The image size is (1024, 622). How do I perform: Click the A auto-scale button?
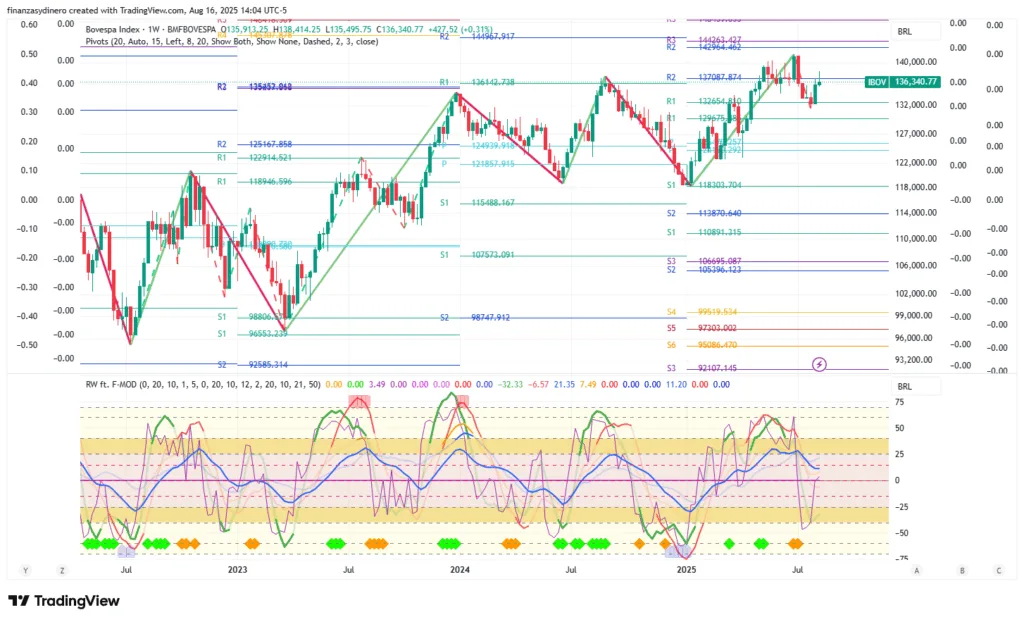917,570
